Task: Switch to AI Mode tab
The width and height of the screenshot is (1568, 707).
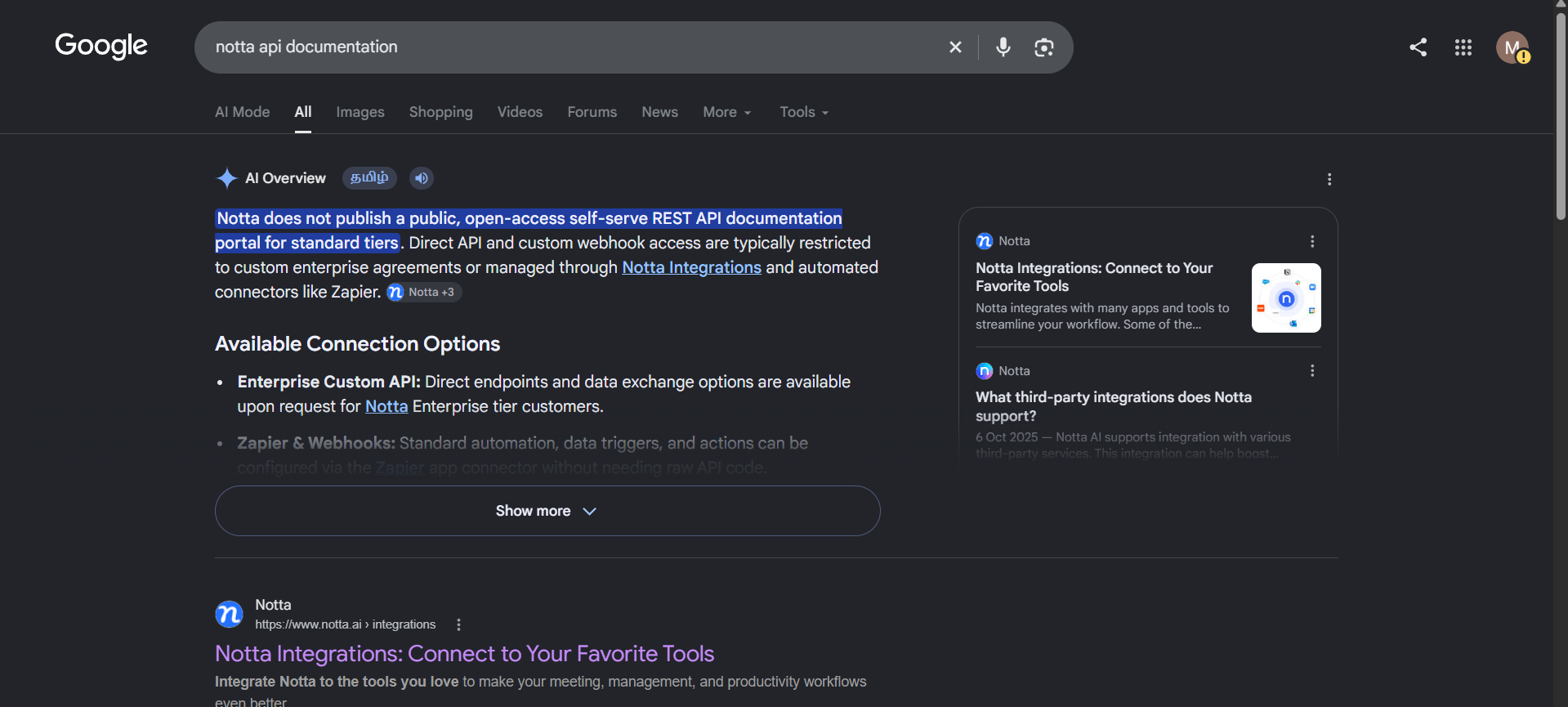Action: click(242, 112)
